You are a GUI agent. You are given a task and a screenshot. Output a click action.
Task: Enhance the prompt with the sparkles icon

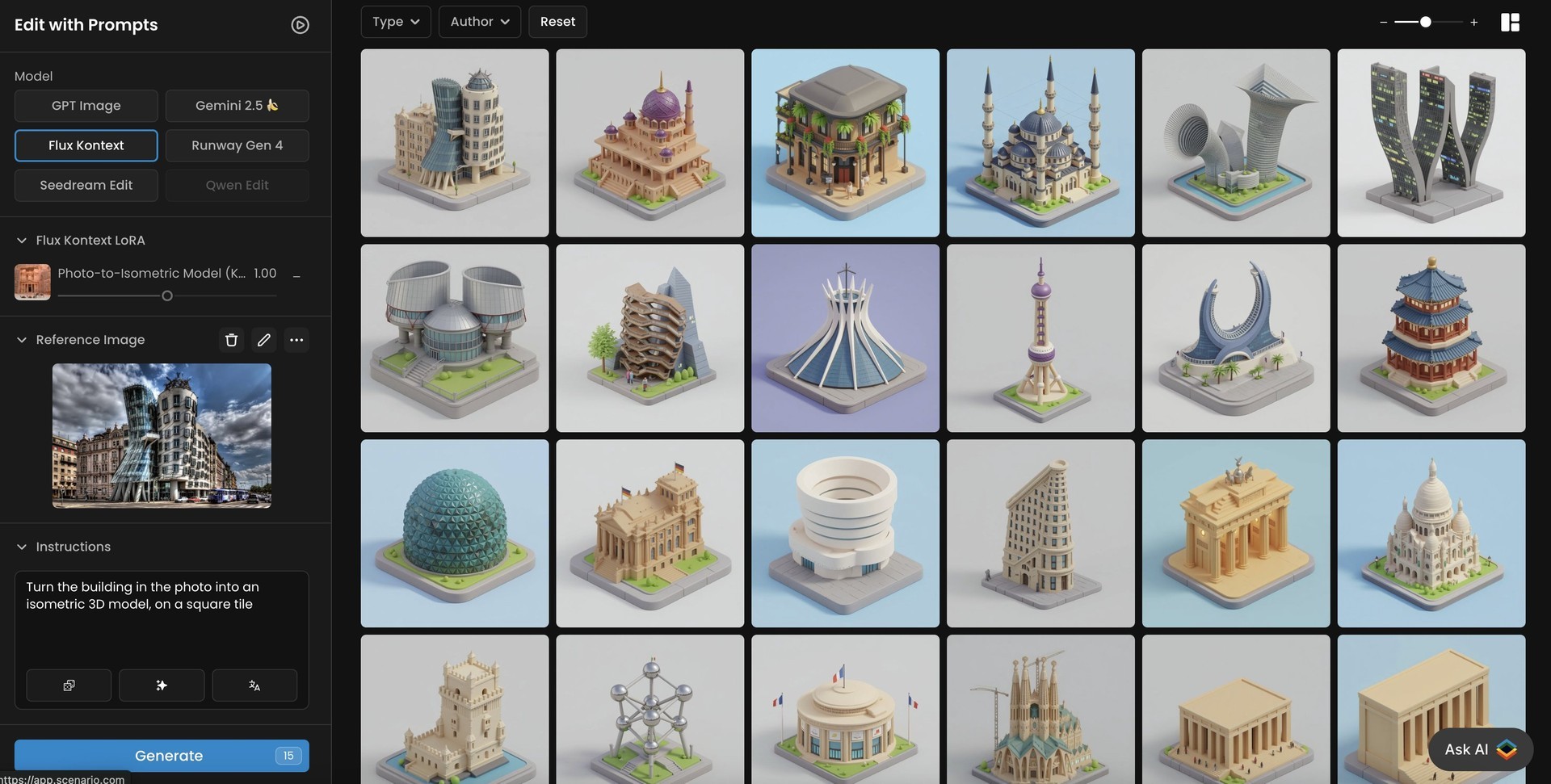[162, 685]
